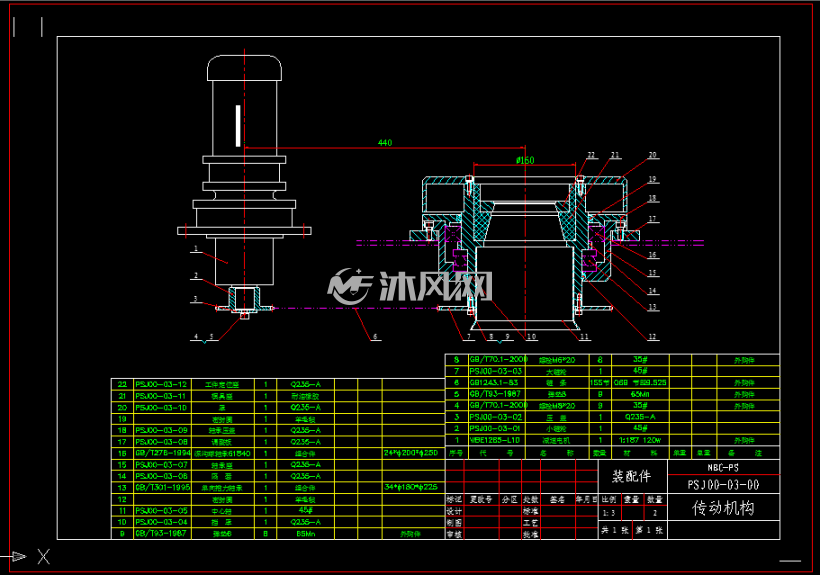The image size is (820, 575).
Task: Click part code PSJ00-03-12 in parts list
Action: pos(161,384)
